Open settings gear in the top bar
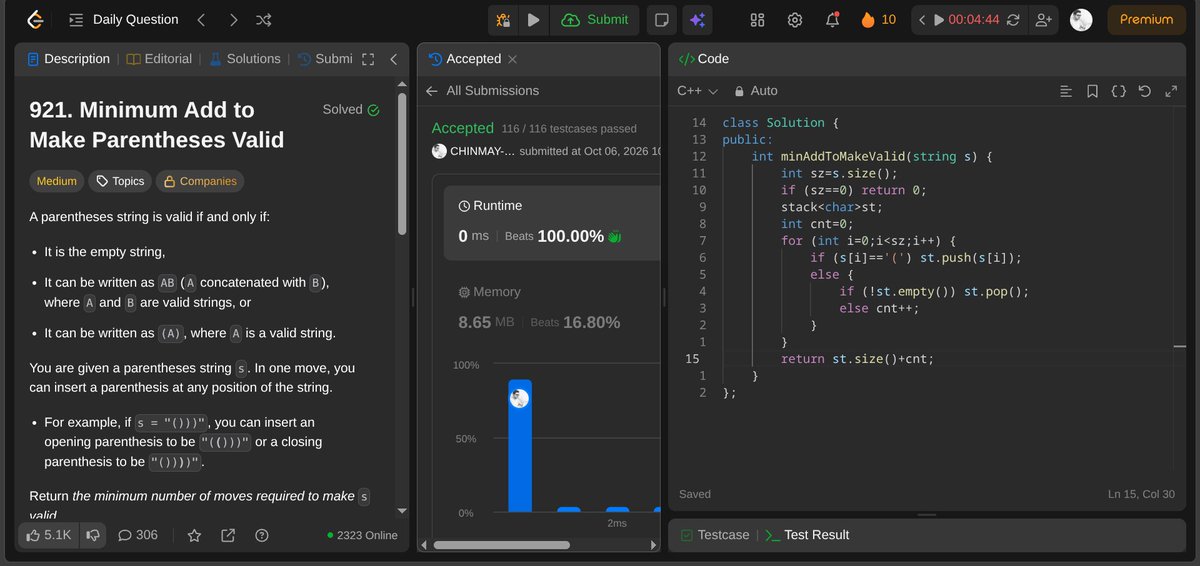The height and width of the screenshot is (566, 1200). point(795,19)
